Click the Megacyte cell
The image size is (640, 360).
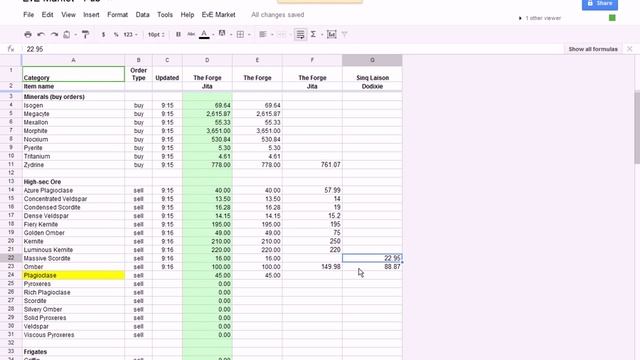click(73, 114)
